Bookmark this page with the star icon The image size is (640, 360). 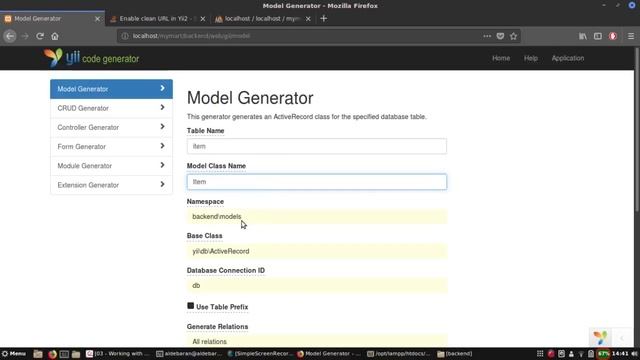click(x=513, y=36)
